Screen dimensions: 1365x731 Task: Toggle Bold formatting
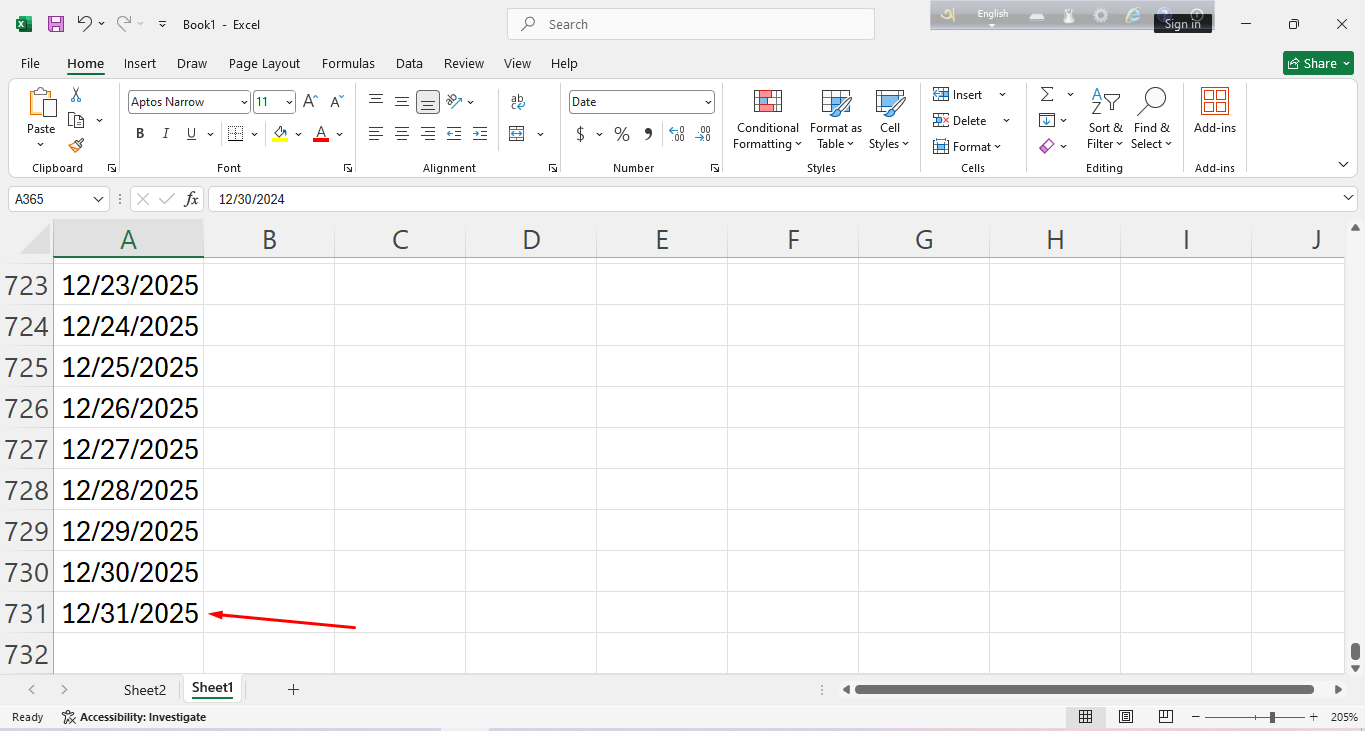point(140,134)
